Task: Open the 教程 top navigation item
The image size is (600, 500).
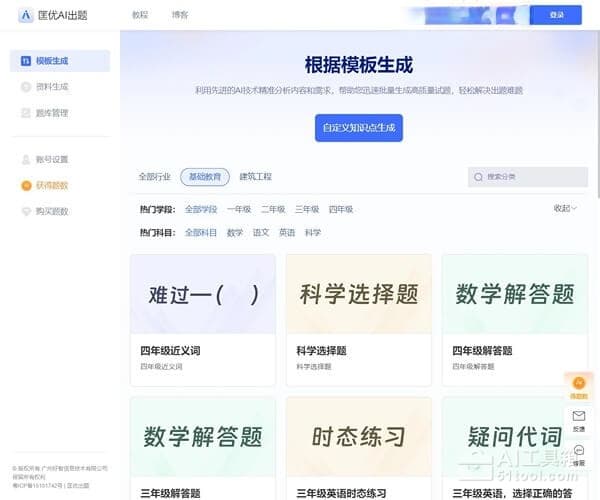Action: (x=140, y=15)
